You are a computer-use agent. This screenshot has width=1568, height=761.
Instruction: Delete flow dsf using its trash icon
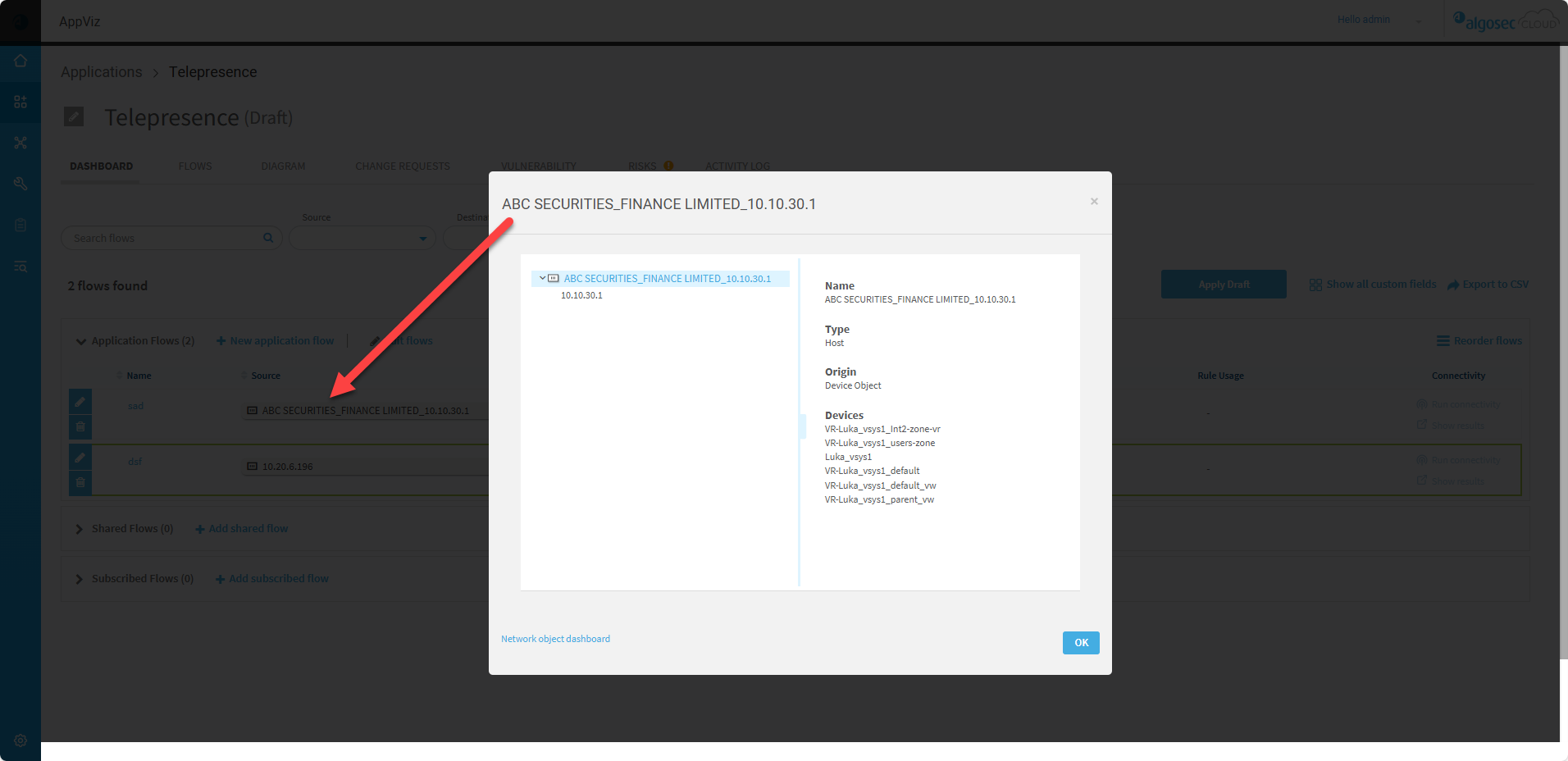click(80, 482)
